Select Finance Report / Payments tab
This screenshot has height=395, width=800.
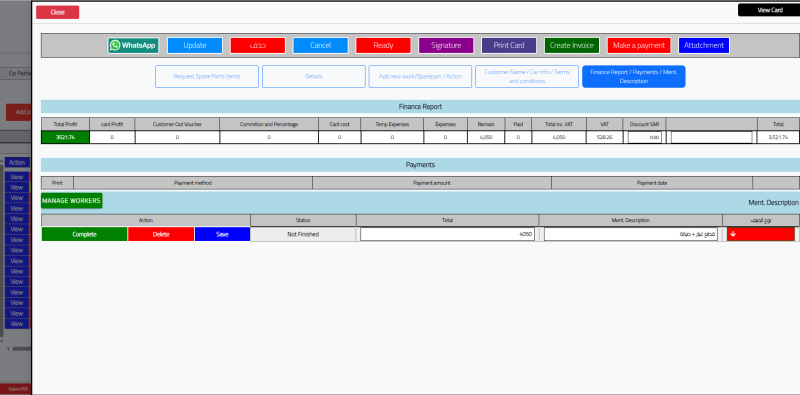tap(634, 77)
